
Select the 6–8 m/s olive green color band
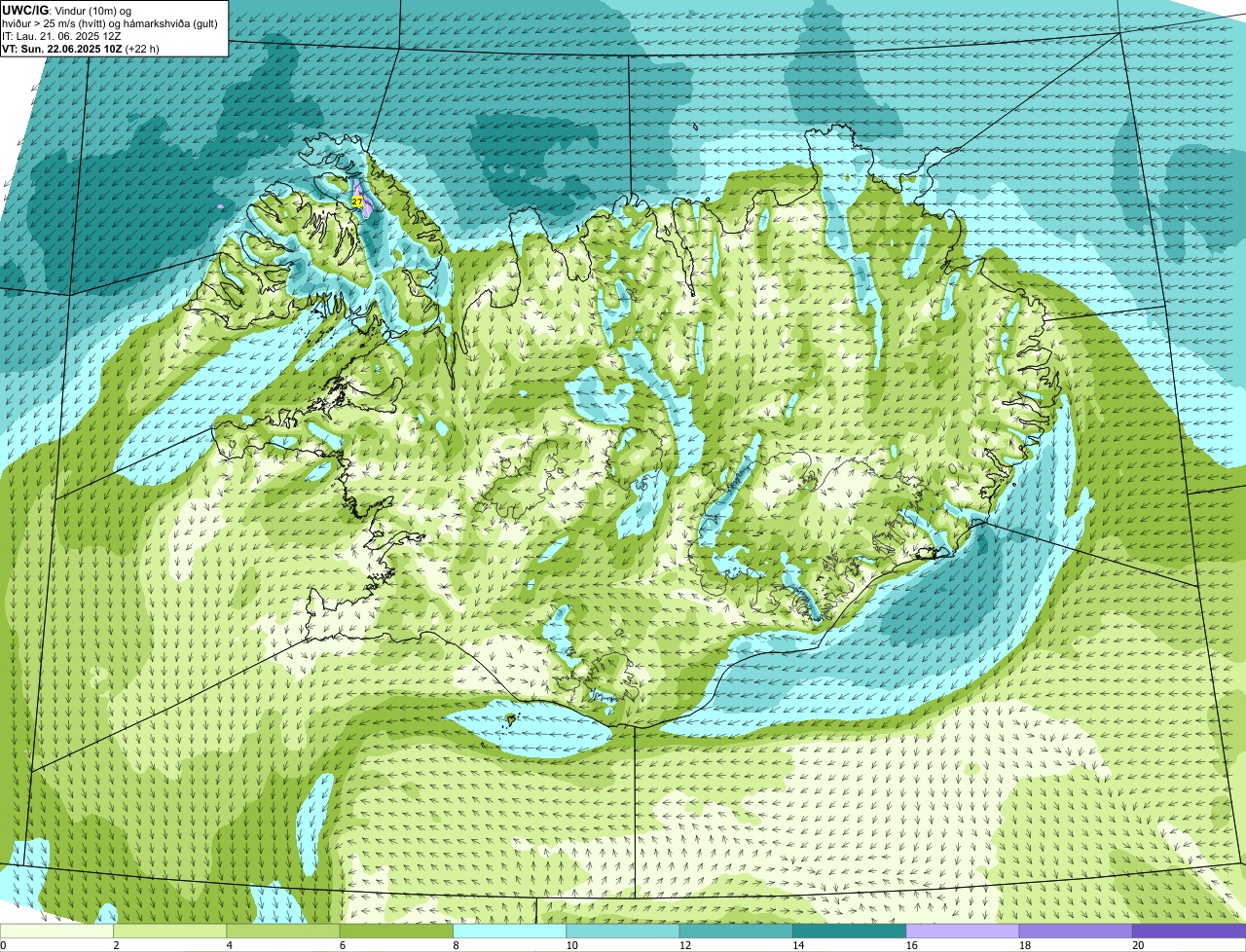click(396, 931)
